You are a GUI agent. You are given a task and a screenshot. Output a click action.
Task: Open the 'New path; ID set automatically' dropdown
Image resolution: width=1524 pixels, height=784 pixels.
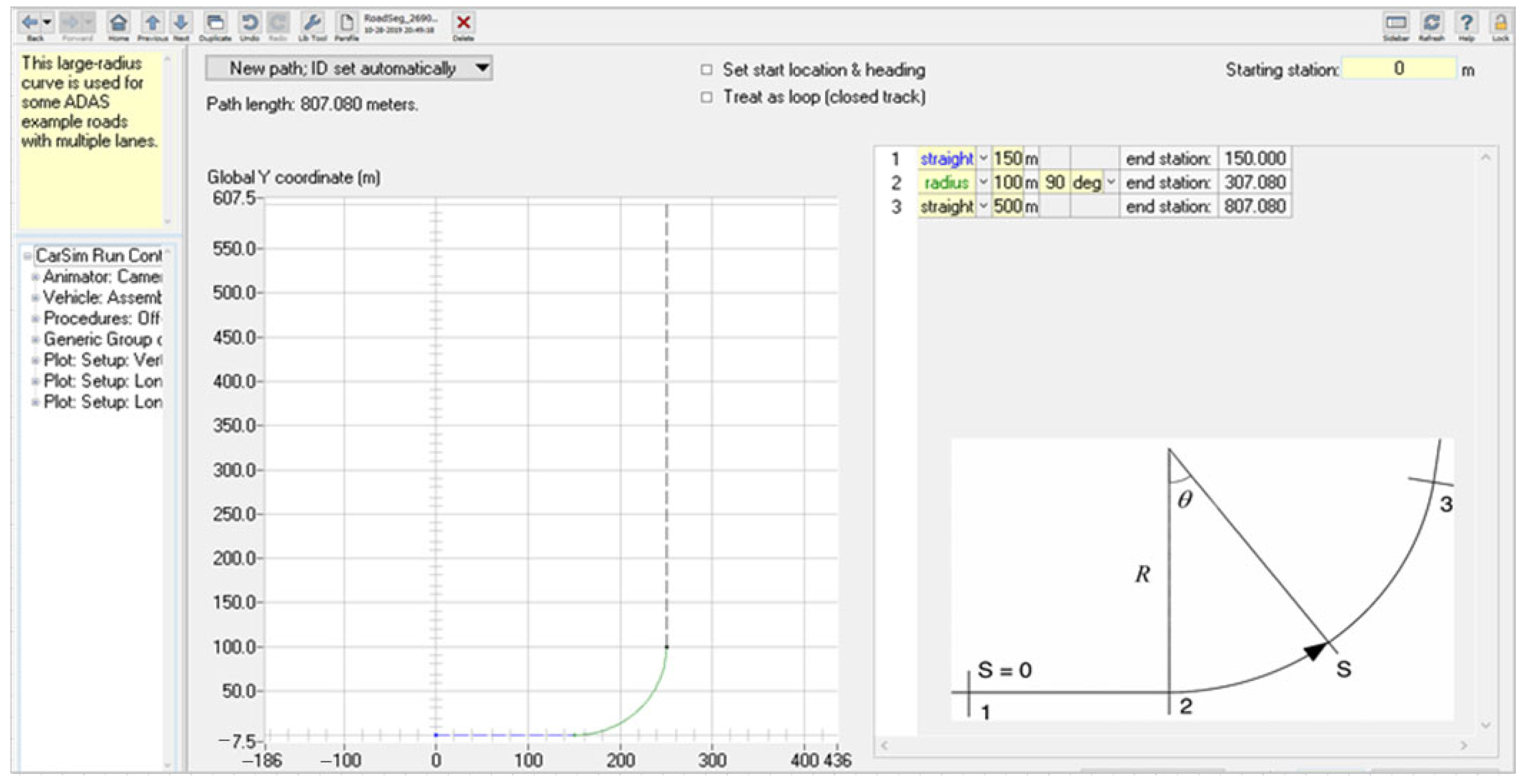349,68
